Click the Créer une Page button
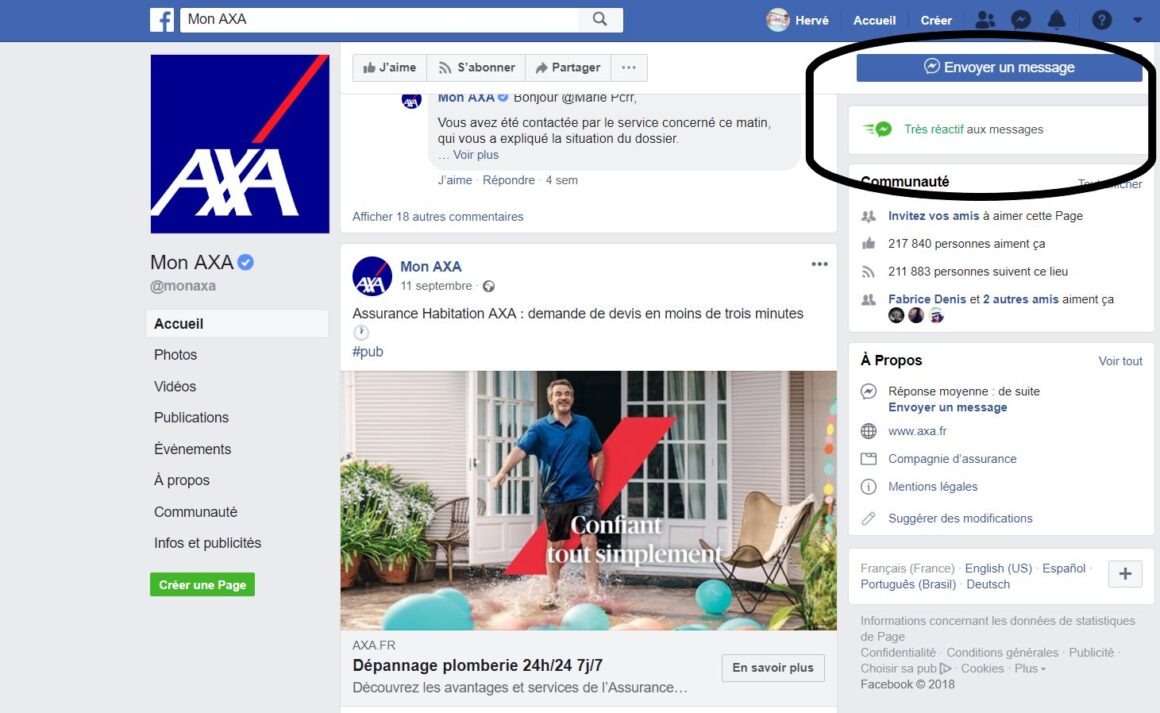The height and width of the screenshot is (713, 1160). pos(202,583)
